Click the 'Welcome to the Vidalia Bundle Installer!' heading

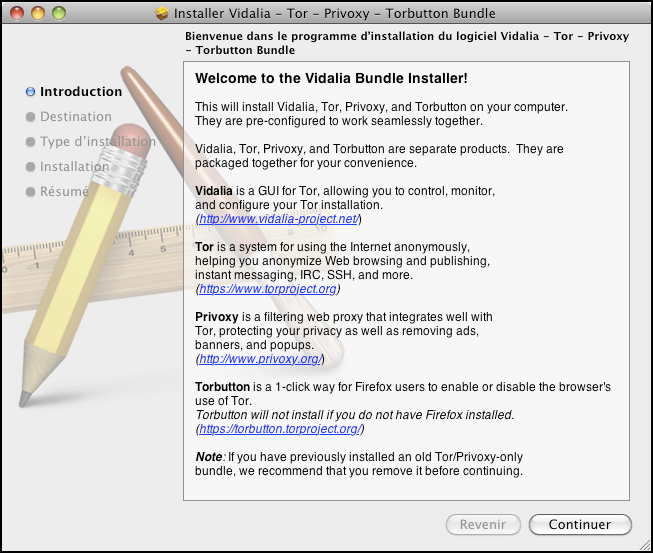[x=331, y=78]
